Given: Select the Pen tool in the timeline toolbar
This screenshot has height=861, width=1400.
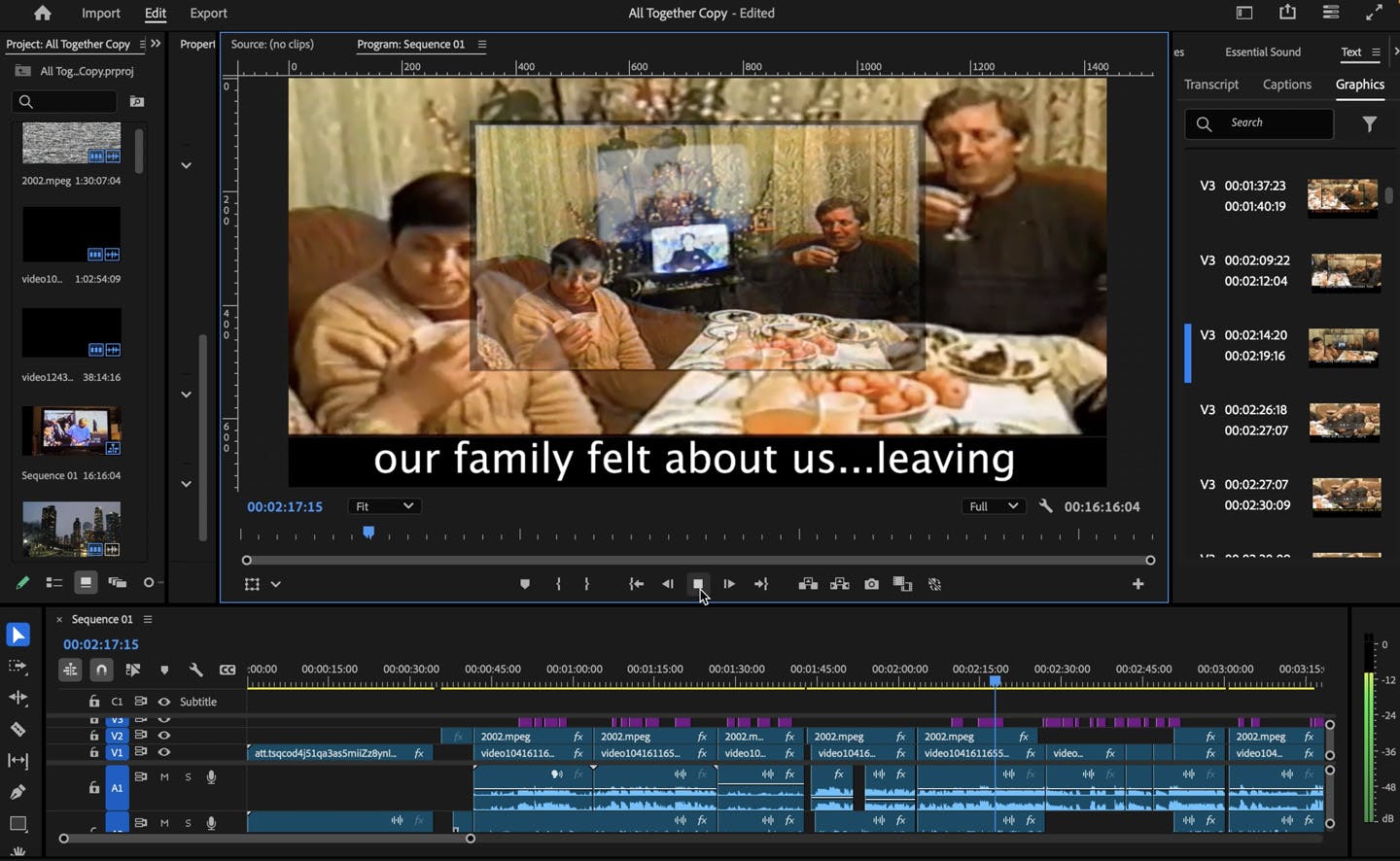Looking at the screenshot, I should click(x=18, y=792).
